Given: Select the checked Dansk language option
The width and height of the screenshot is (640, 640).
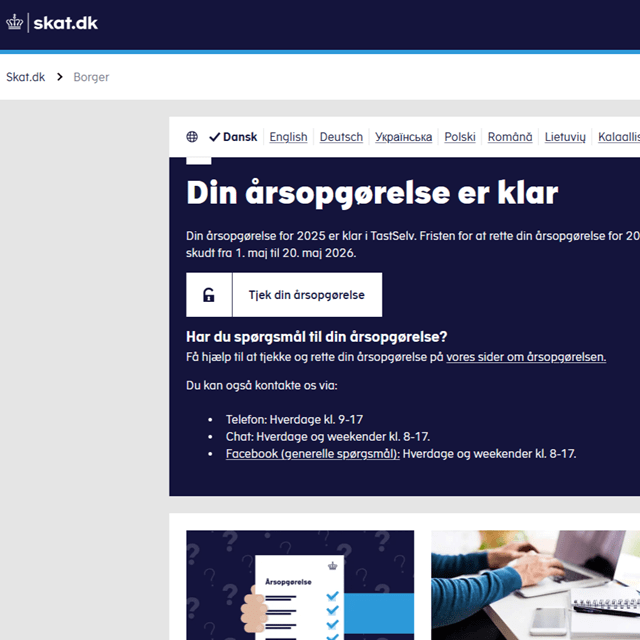Looking at the screenshot, I should point(233,137).
